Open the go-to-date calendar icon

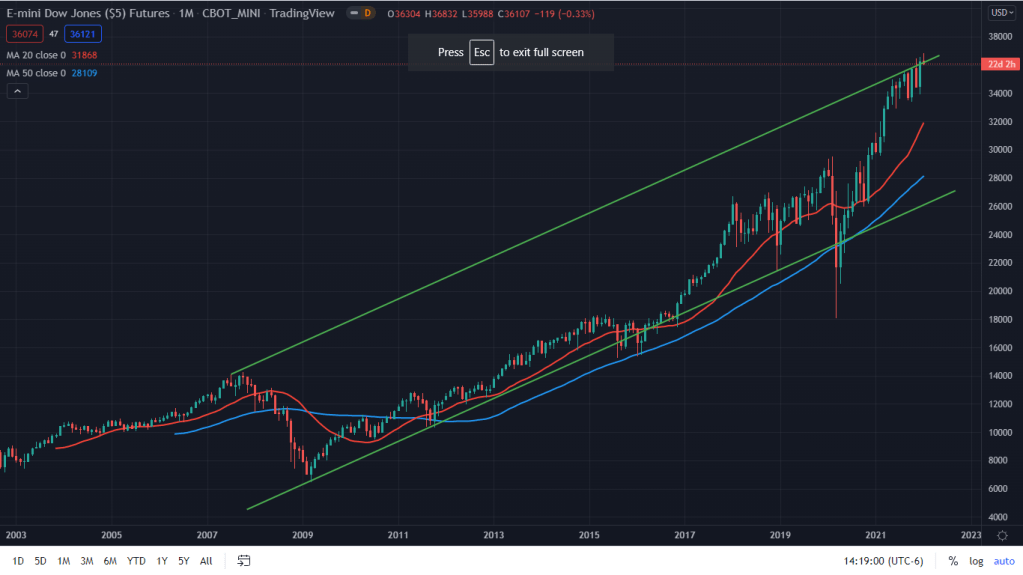pyautogui.click(x=243, y=561)
